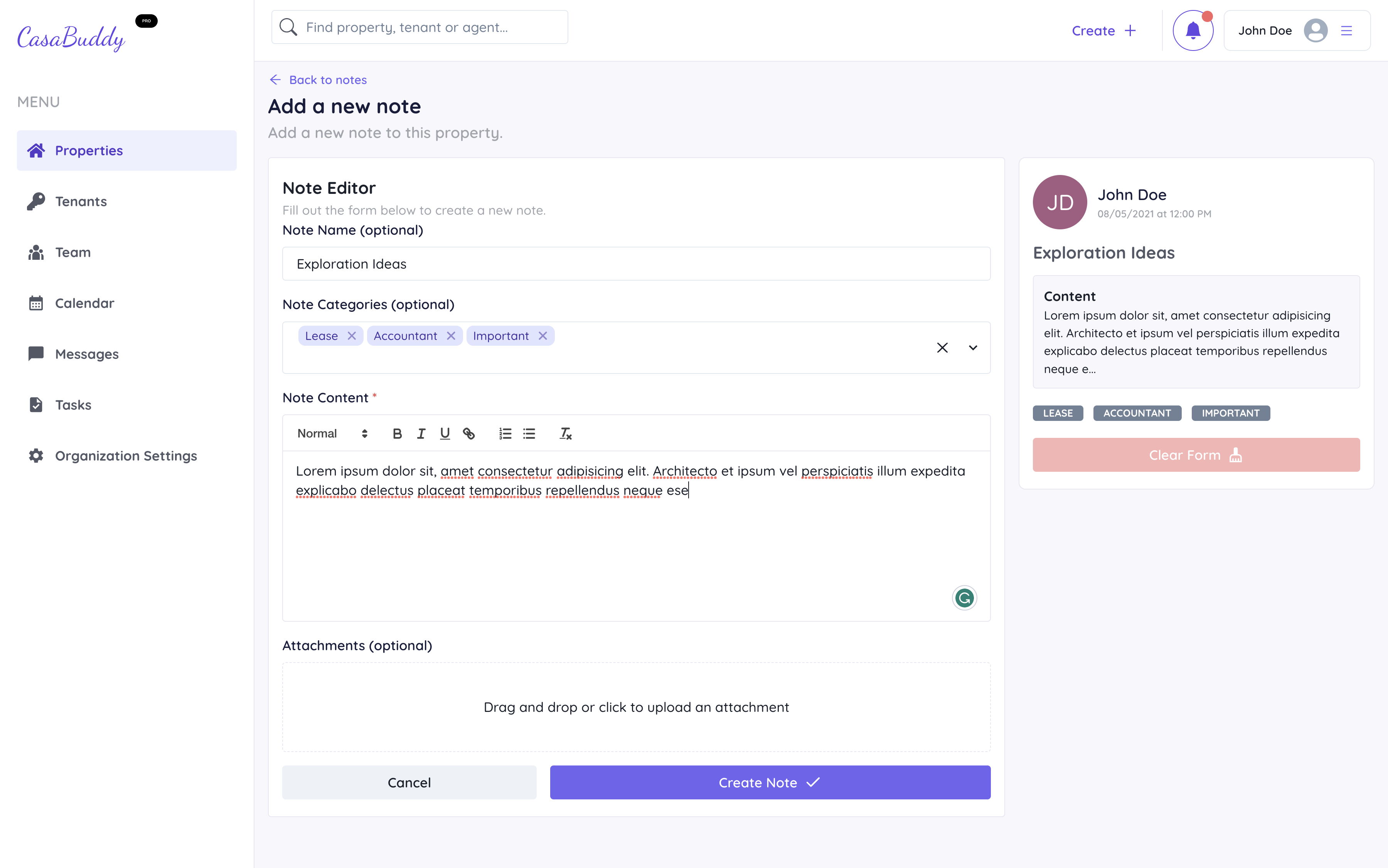Remove the Accountant category tag
Image resolution: width=1388 pixels, height=868 pixels.
point(451,336)
